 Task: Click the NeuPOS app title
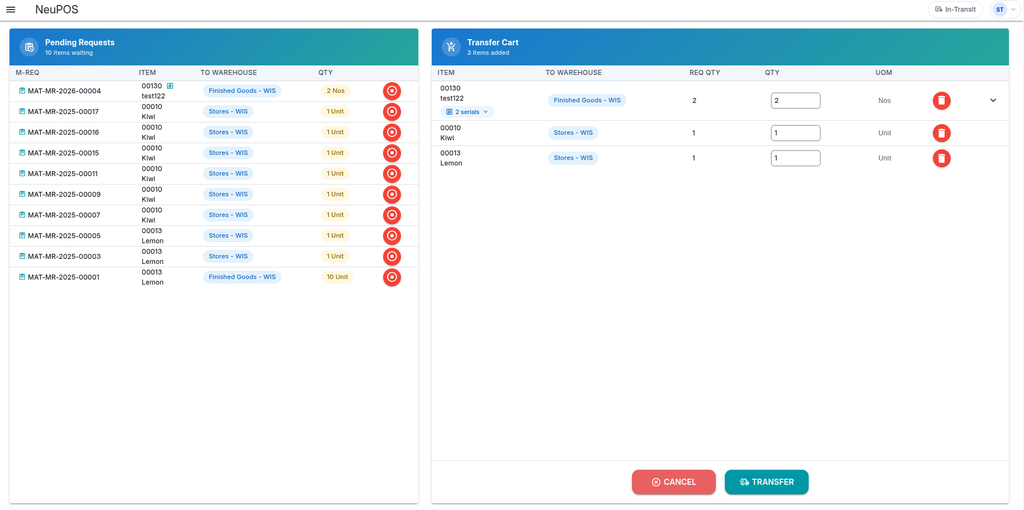tap(57, 9)
